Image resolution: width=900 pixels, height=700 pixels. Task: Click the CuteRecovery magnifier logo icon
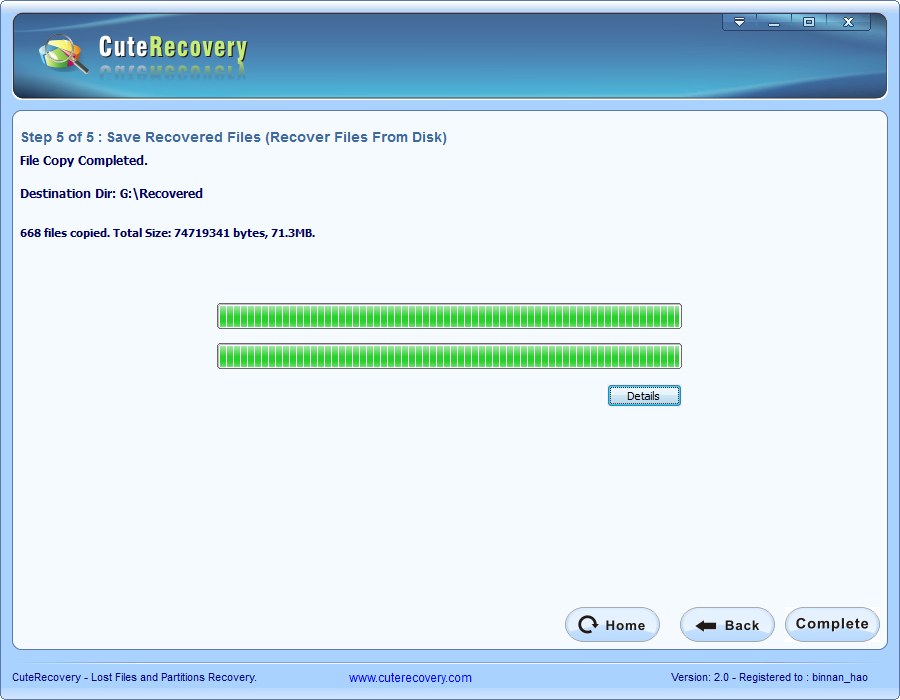click(x=62, y=53)
